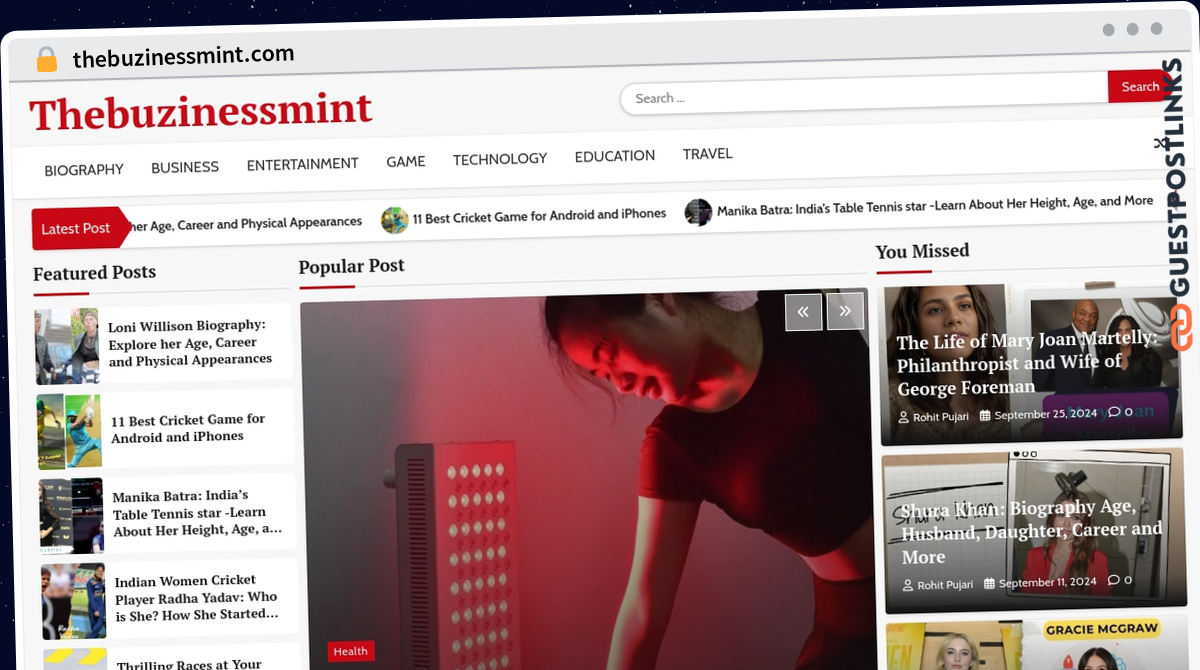
Task: Navigate to the Education category
Action: (615, 156)
